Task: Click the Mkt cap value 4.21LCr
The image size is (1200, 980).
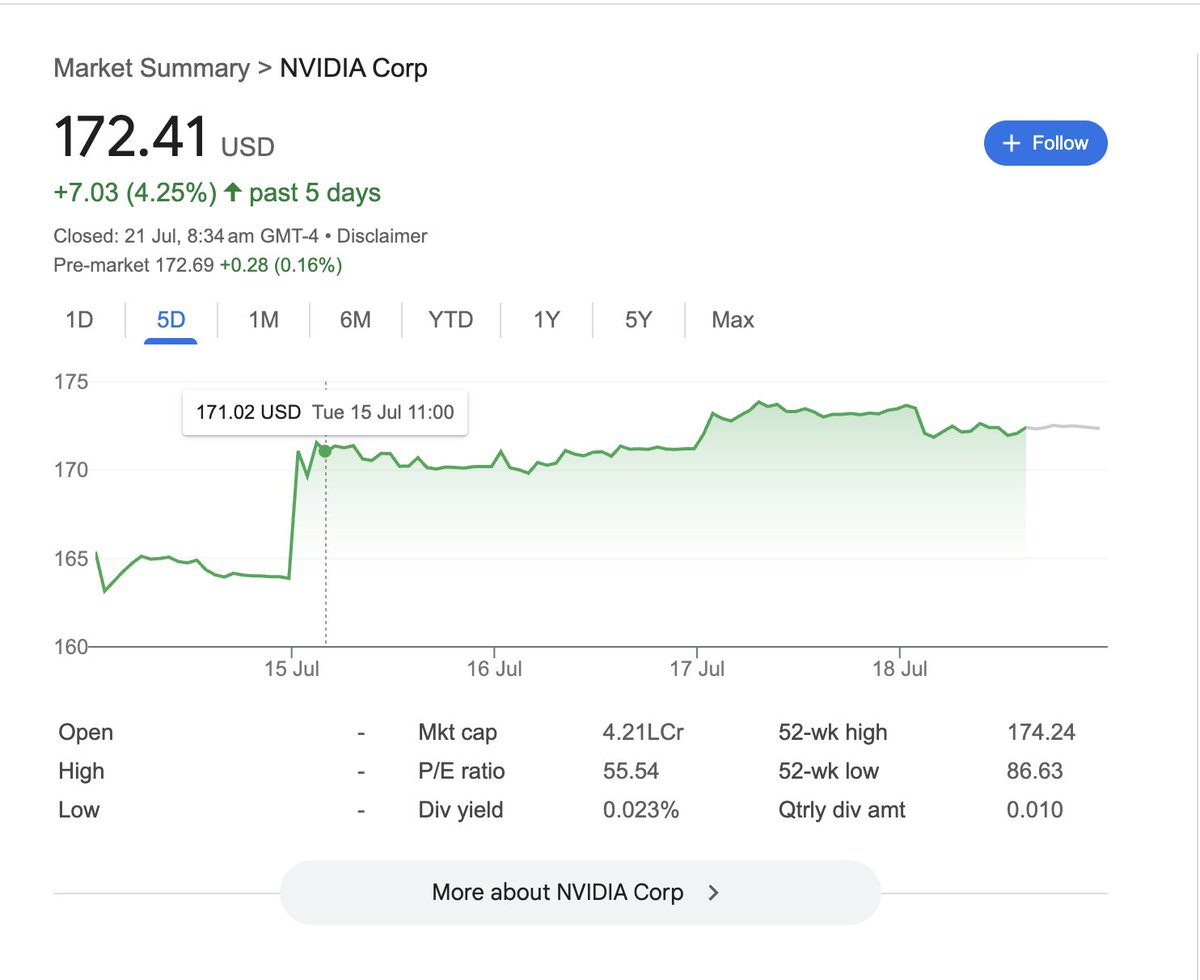Action: (x=643, y=733)
